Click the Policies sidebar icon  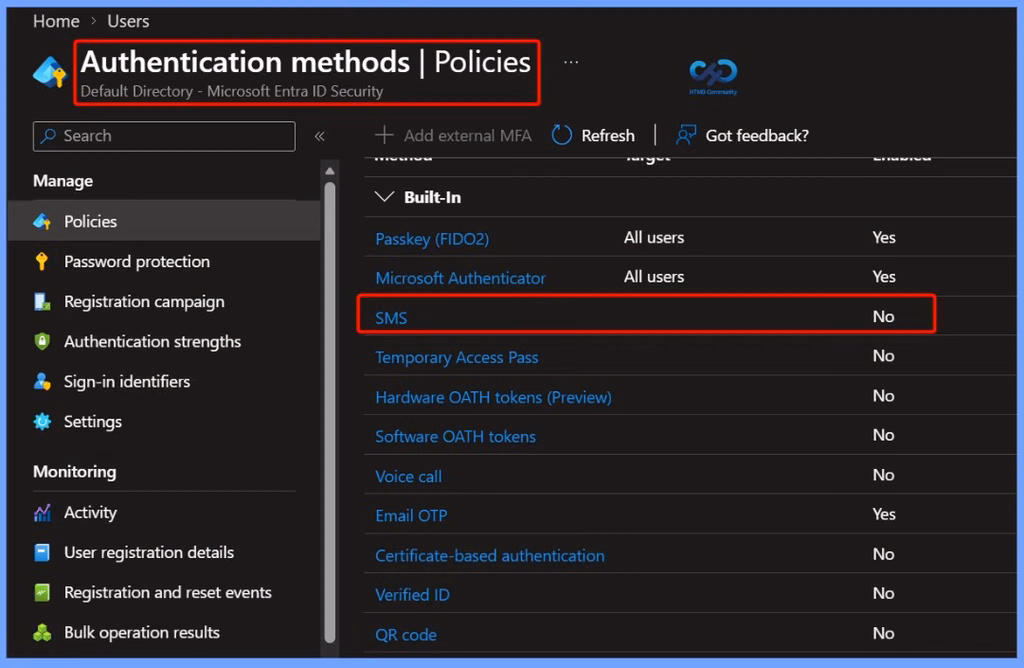(x=42, y=221)
